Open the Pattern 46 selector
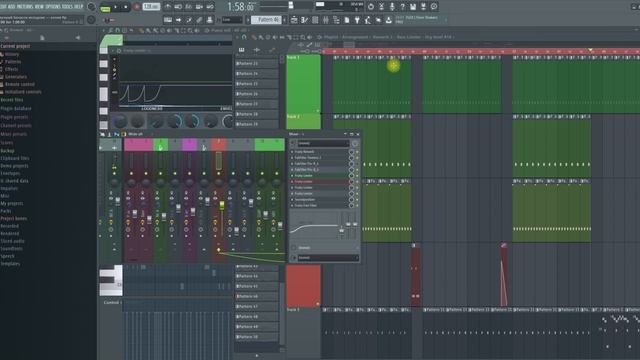 coord(267,20)
